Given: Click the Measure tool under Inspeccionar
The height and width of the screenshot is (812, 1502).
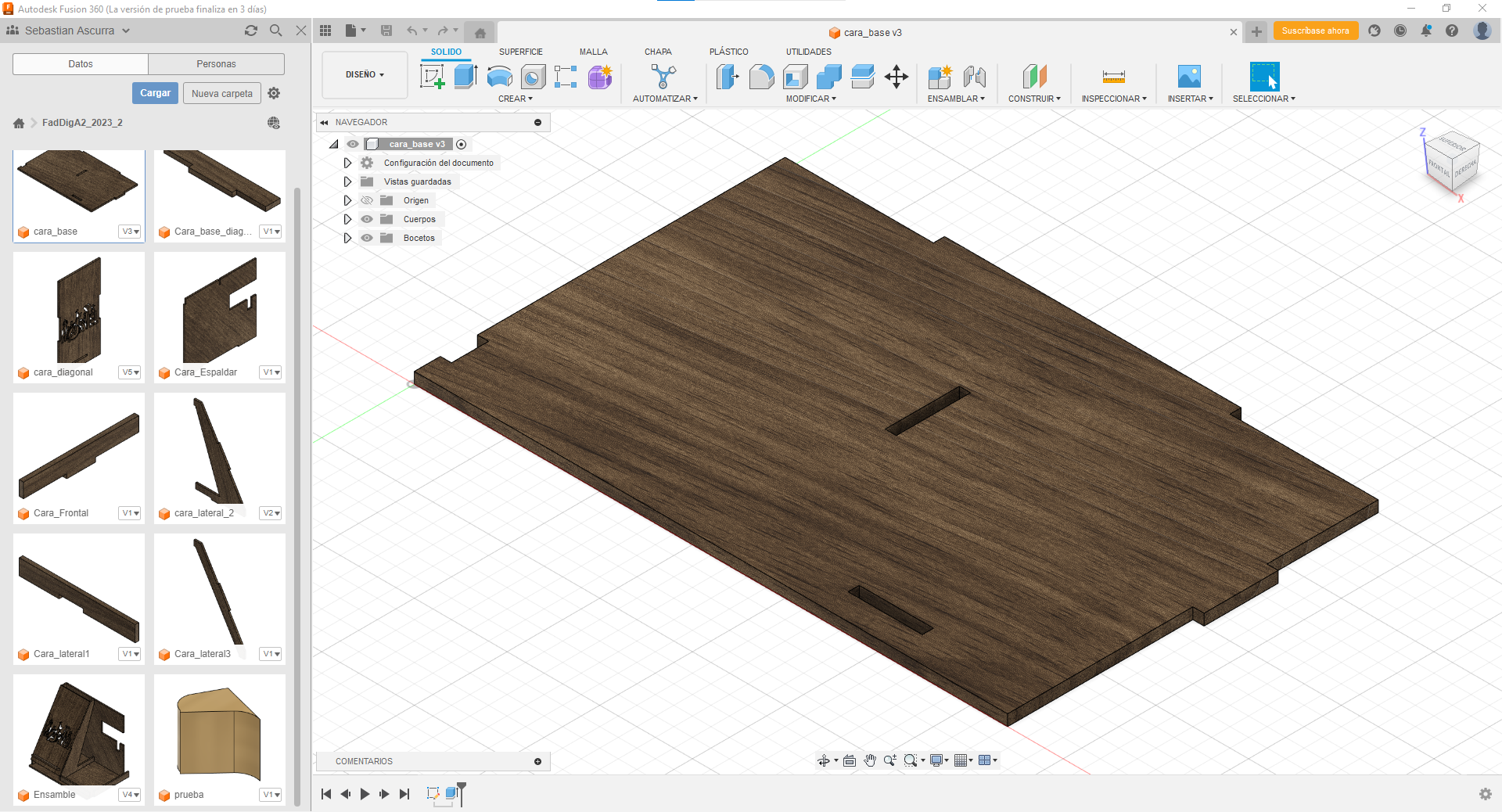Looking at the screenshot, I should [x=1113, y=77].
